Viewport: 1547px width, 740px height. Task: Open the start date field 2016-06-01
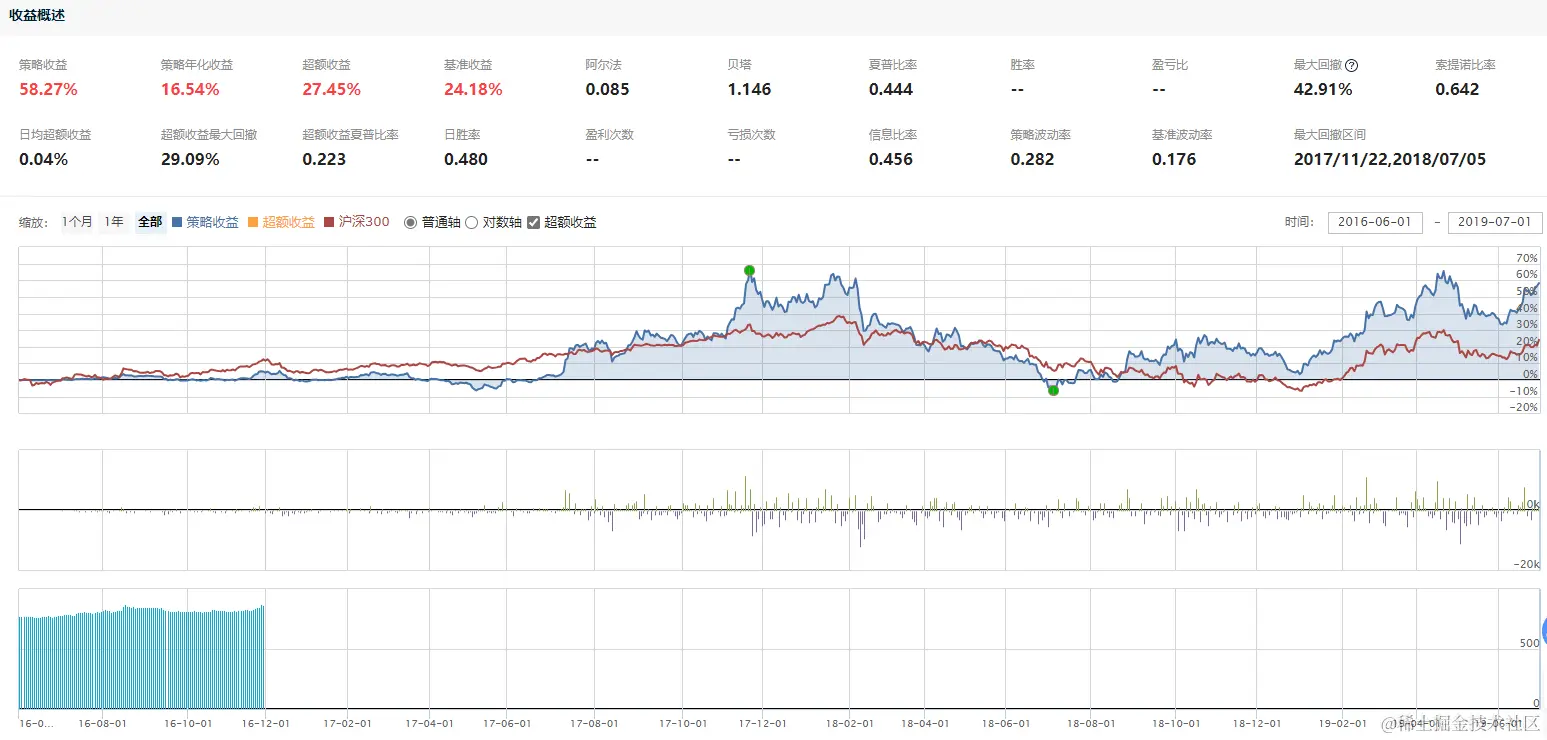(1375, 222)
